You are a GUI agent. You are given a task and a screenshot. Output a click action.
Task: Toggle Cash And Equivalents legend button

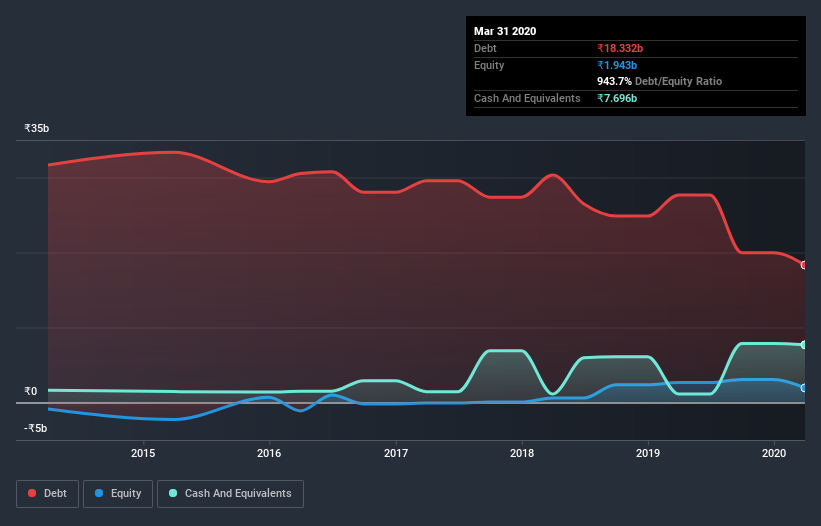point(230,494)
